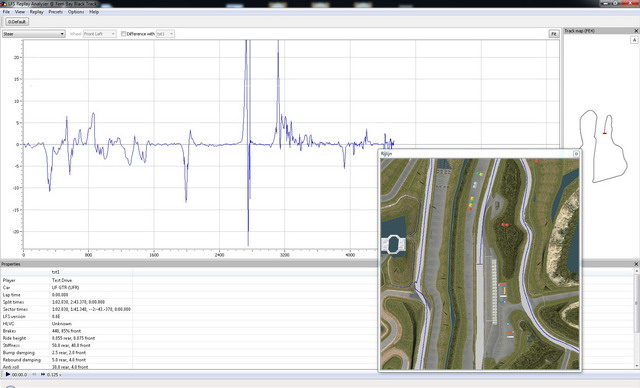Click the Fit graph button
Viewport: 640px width, 388px height.
553,34
